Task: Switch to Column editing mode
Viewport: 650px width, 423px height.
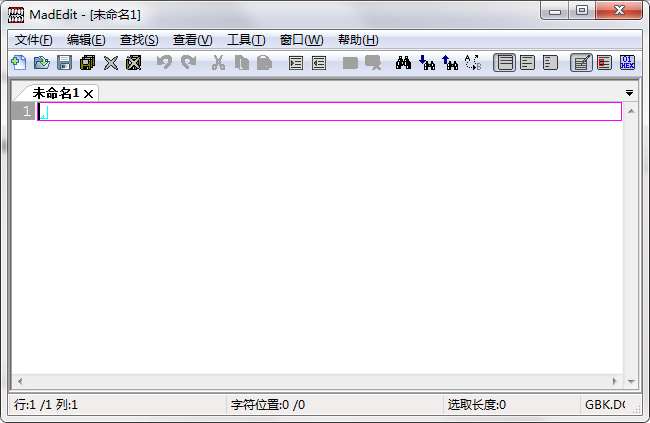Action: coord(604,63)
